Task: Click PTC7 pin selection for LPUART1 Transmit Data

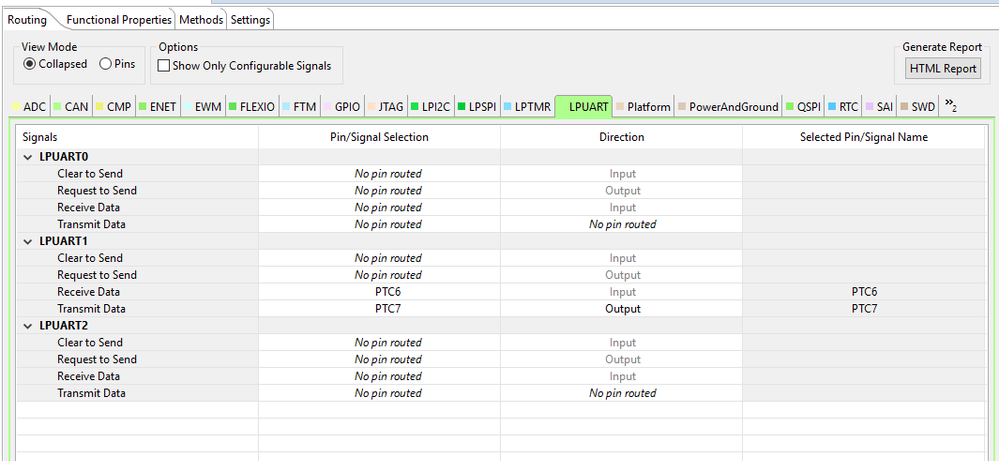Action: 379,309
